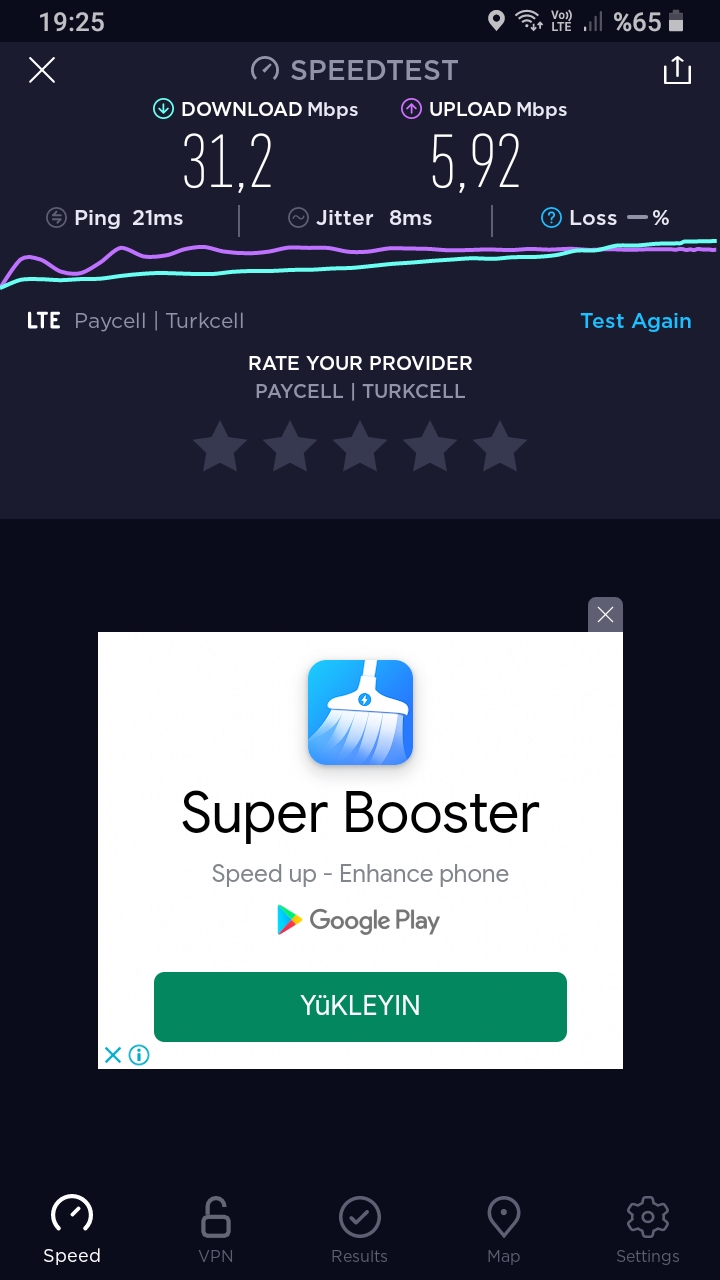
Task: Switch to the VPN tab
Action: click(x=216, y=1230)
